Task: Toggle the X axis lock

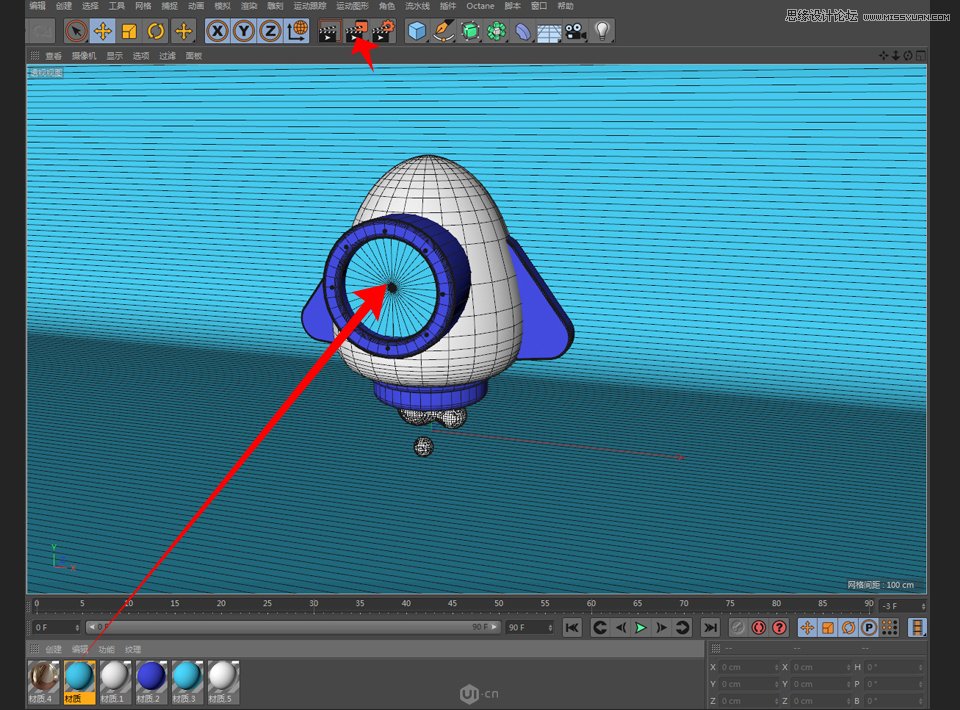Action: 217,31
